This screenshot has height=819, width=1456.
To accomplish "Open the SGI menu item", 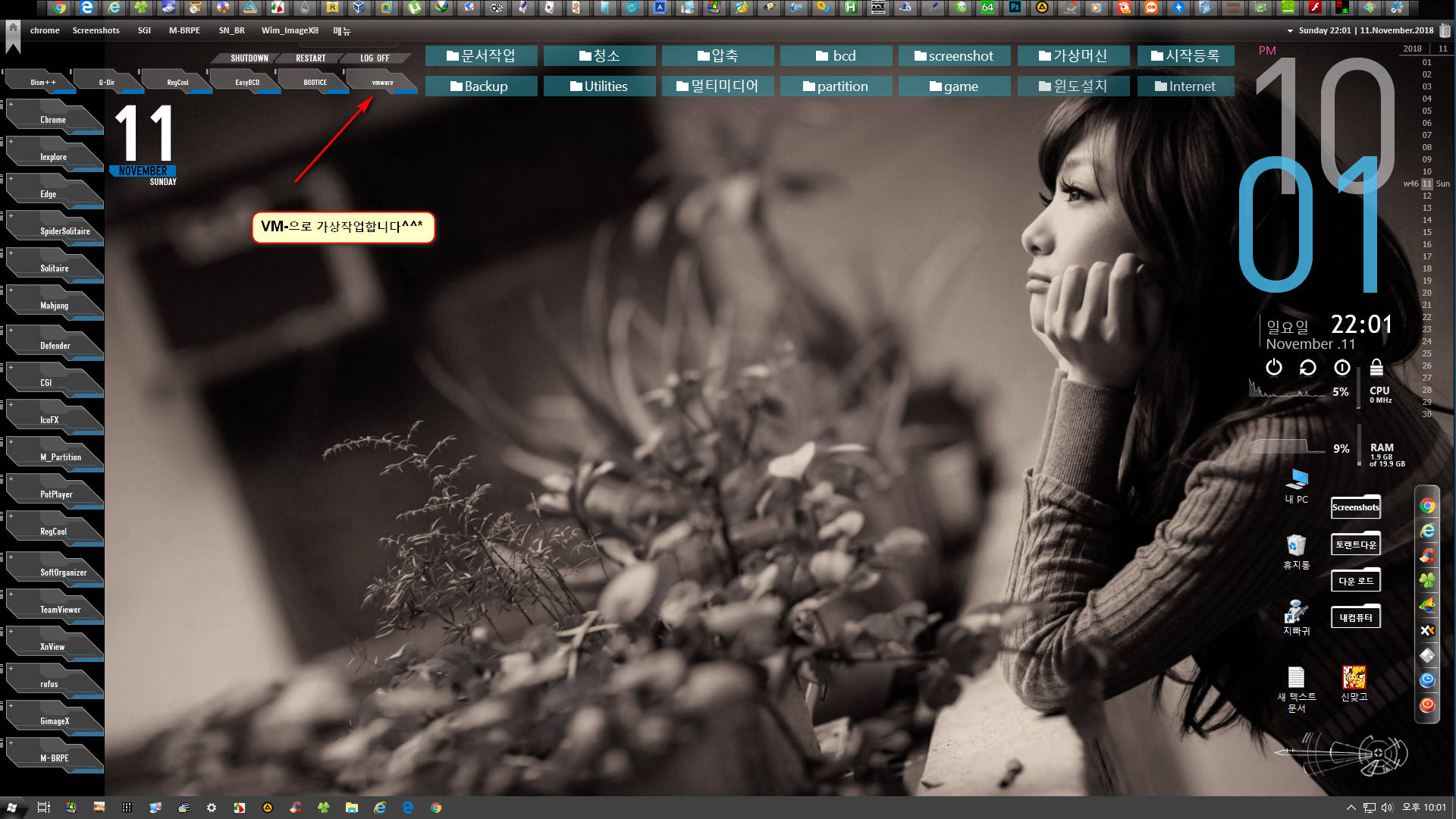I will coord(144,31).
